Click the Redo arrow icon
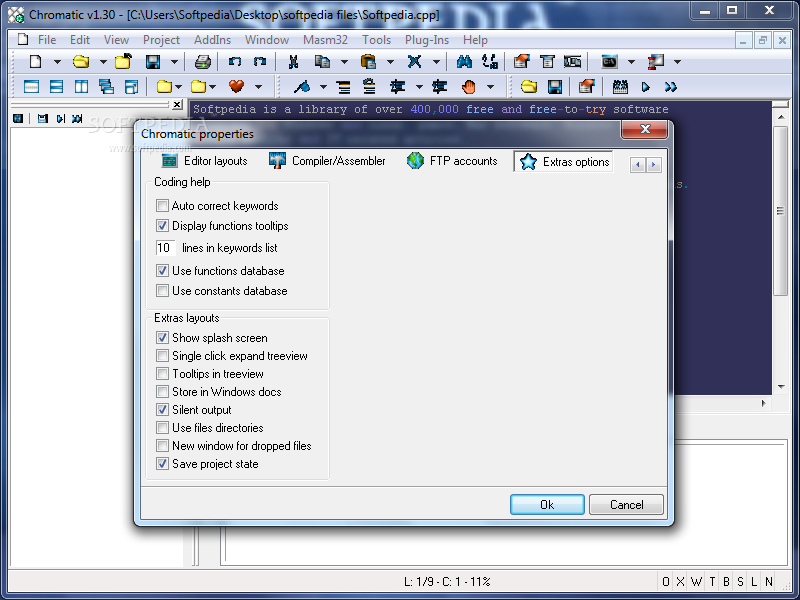Screen dimensions: 800x600 point(260,62)
